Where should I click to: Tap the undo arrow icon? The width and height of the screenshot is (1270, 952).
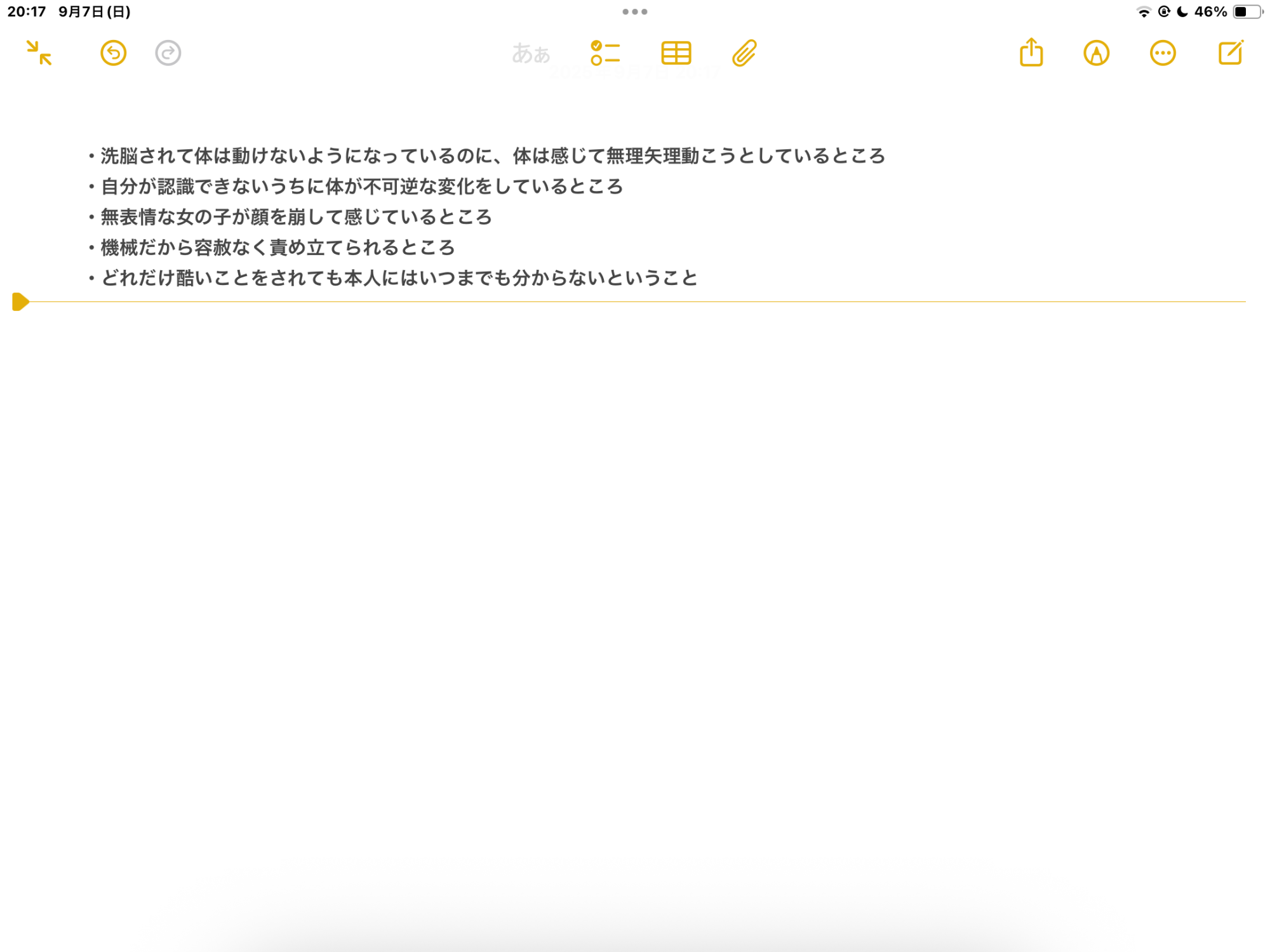click(114, 53)
